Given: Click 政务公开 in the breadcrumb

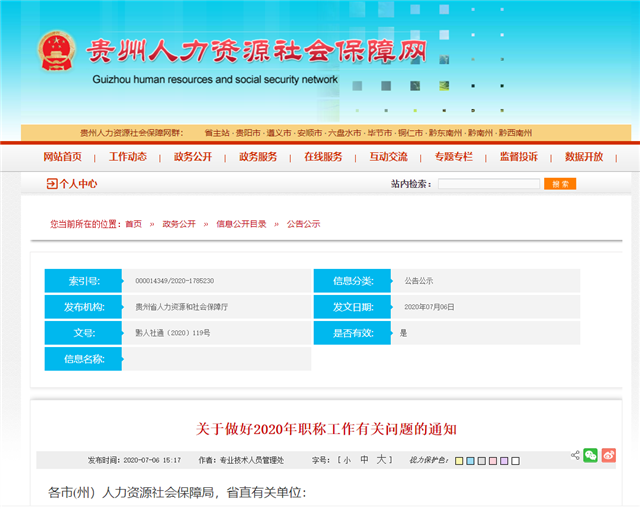Looking at the screenshot, I should click(179, 224).
